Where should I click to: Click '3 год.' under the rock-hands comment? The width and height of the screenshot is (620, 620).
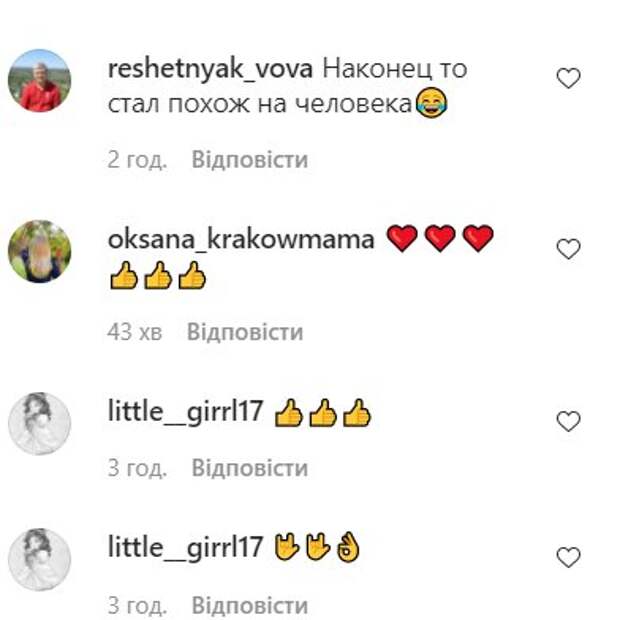click(x=137, y=606)
